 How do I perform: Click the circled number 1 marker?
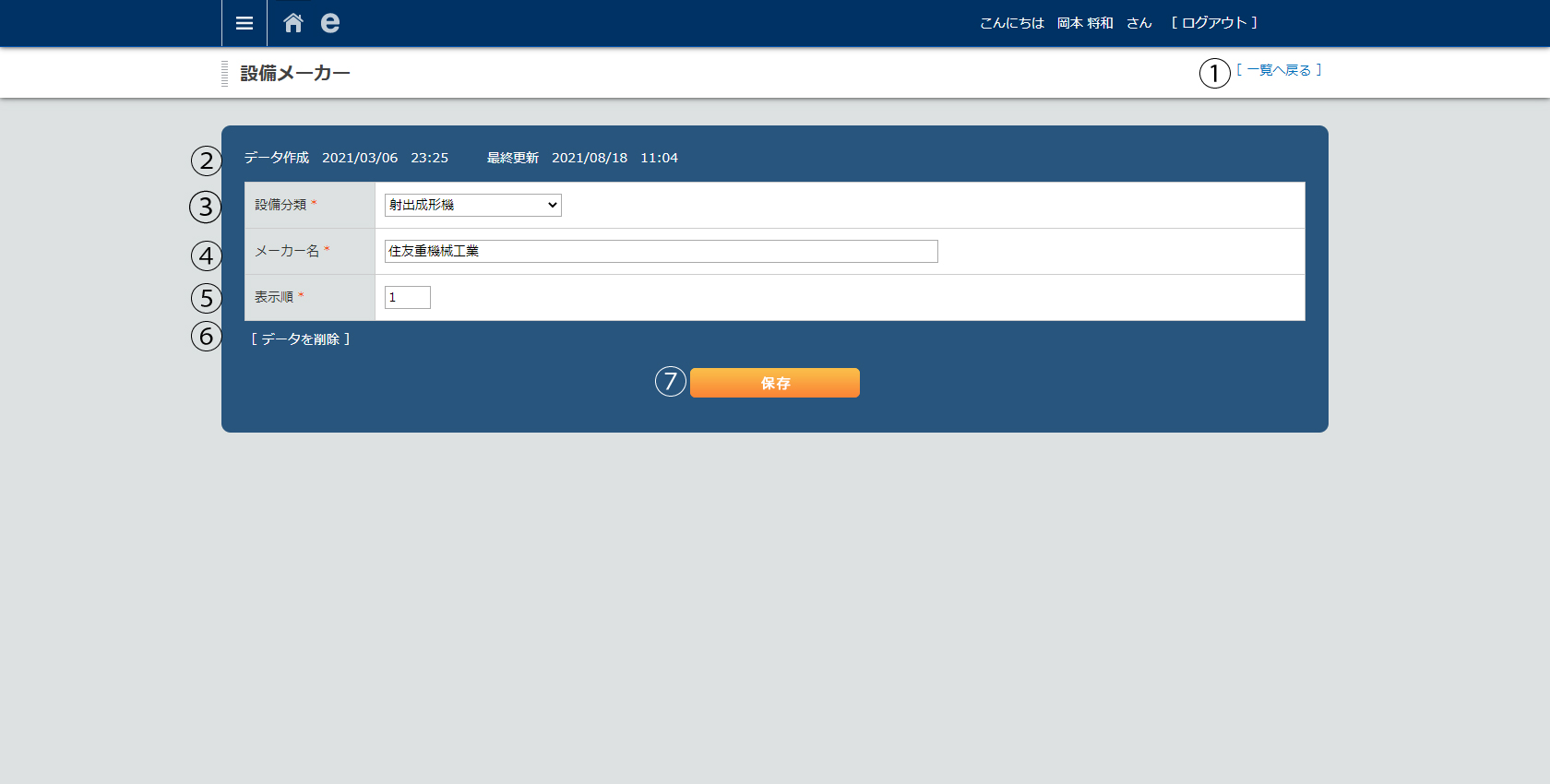click(x=1214, y=73)
